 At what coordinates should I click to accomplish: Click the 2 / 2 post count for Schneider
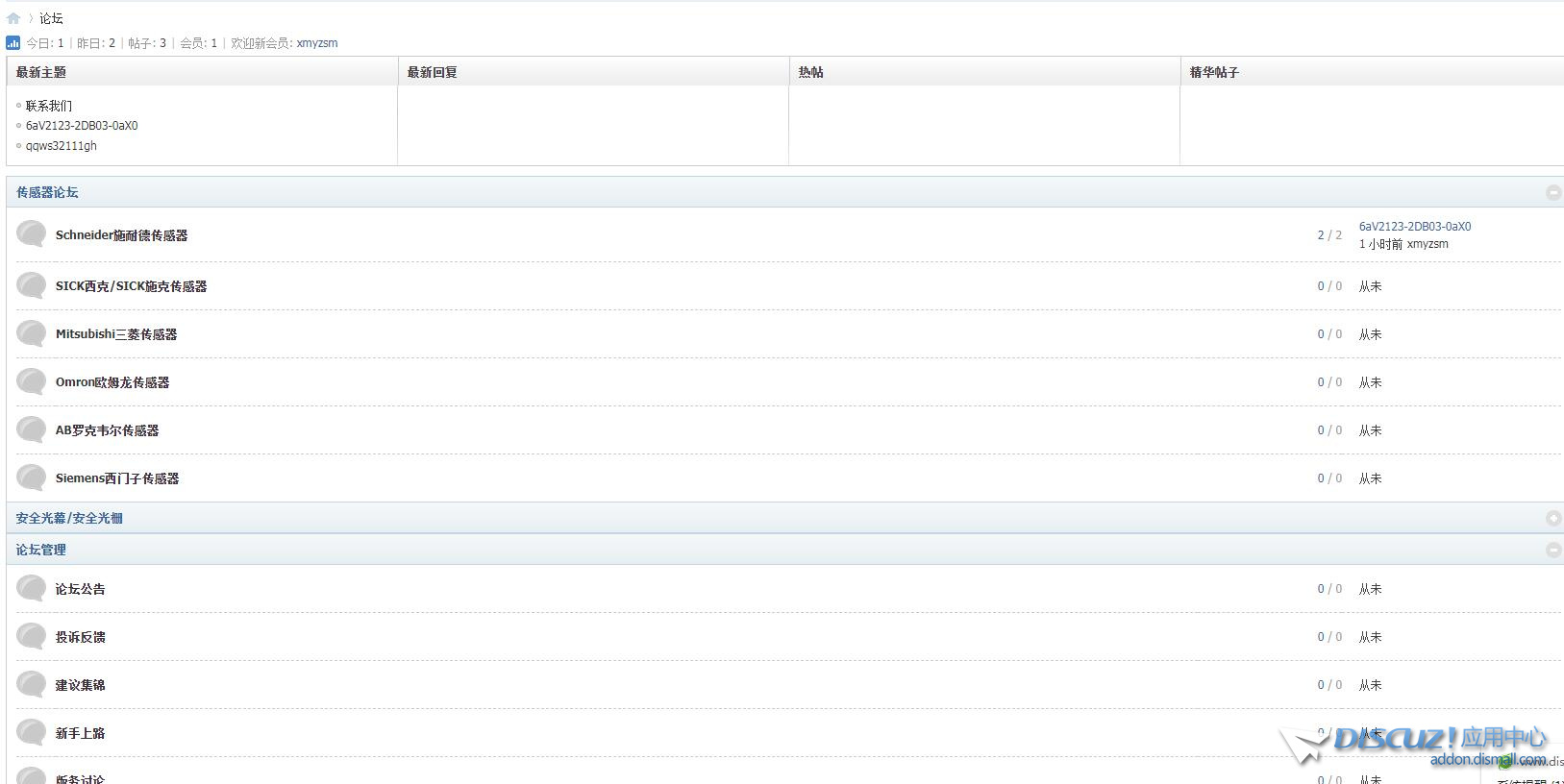coord(1329,235)
